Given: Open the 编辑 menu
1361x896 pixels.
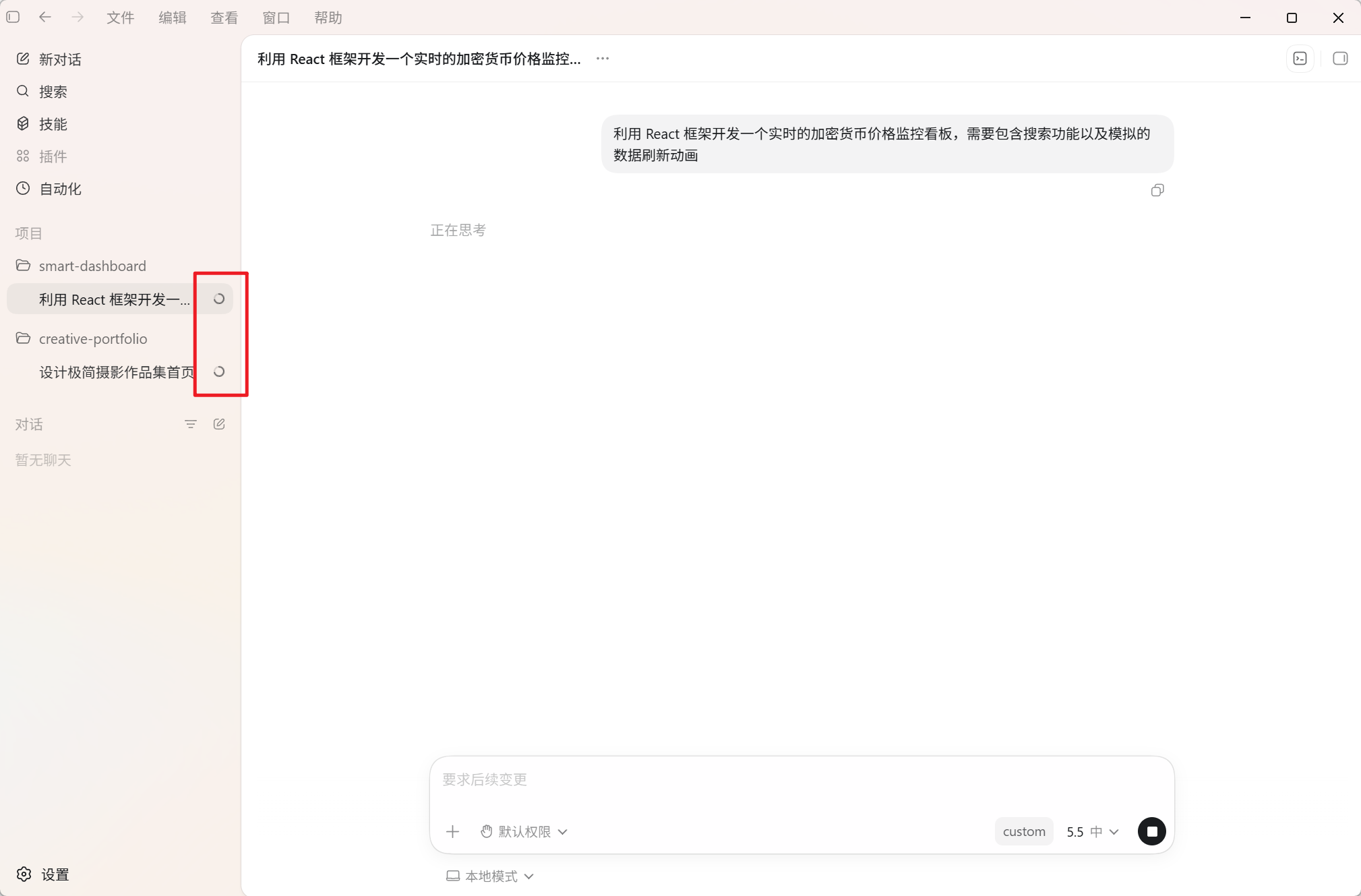Looking at the screenshot, I should [x=173, y=18].
